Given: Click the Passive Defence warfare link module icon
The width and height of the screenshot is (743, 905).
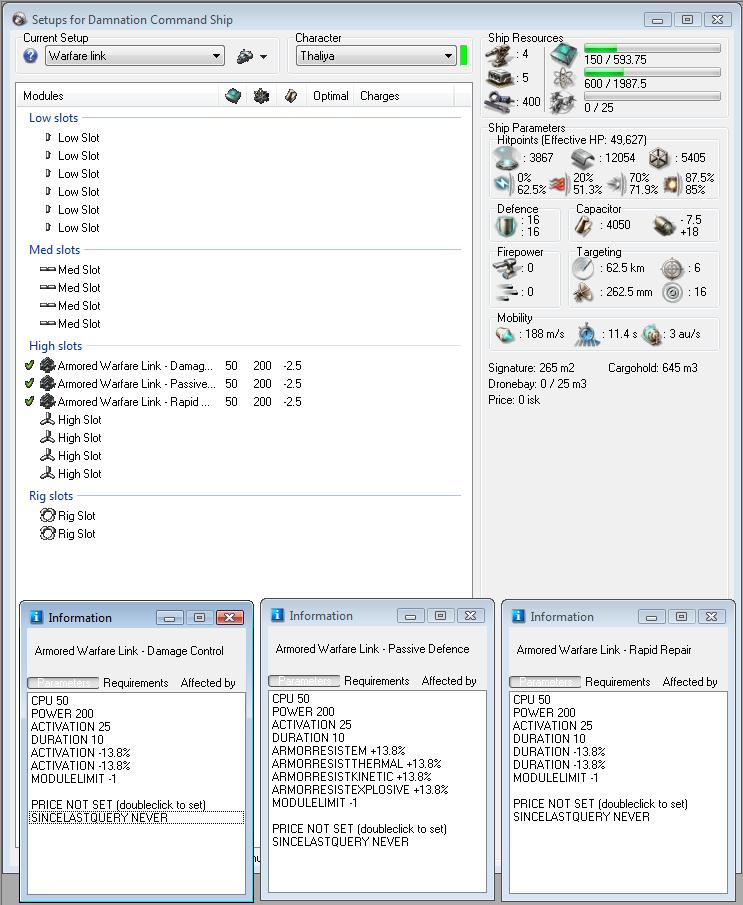Looking at the screenshot, I should (x=47, y=383).
